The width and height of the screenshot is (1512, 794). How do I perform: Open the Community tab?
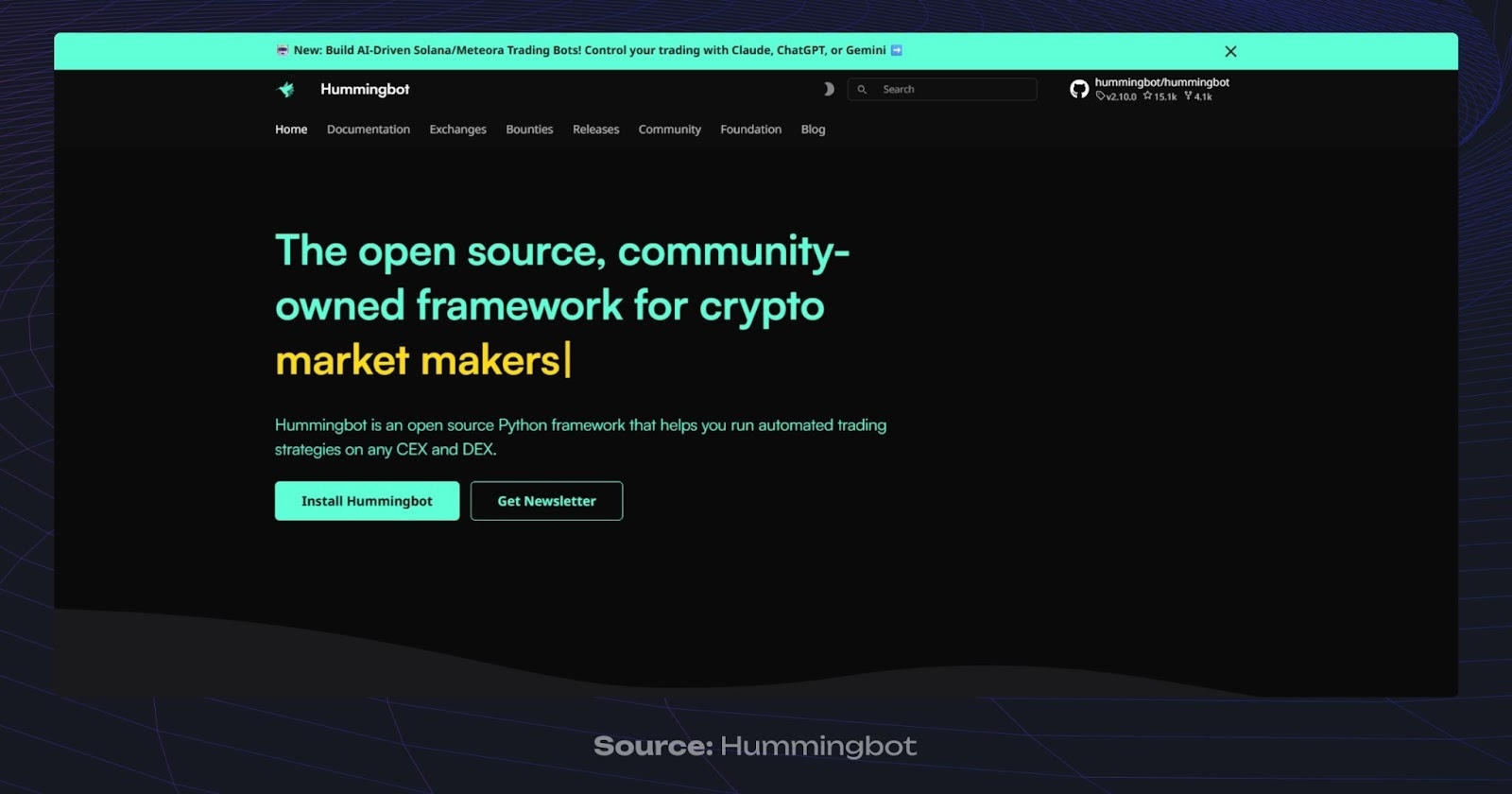click(x=669, y=129)
